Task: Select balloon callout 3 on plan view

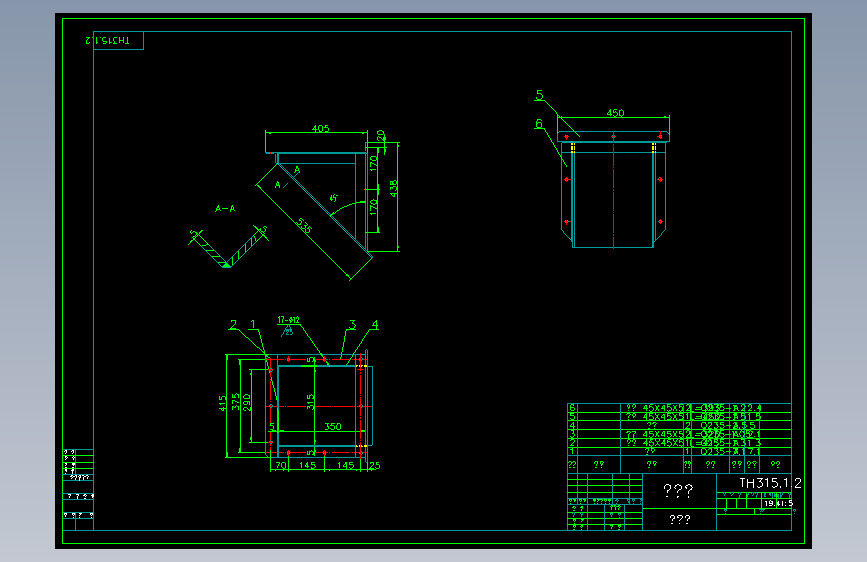Action: pos(353,325)
